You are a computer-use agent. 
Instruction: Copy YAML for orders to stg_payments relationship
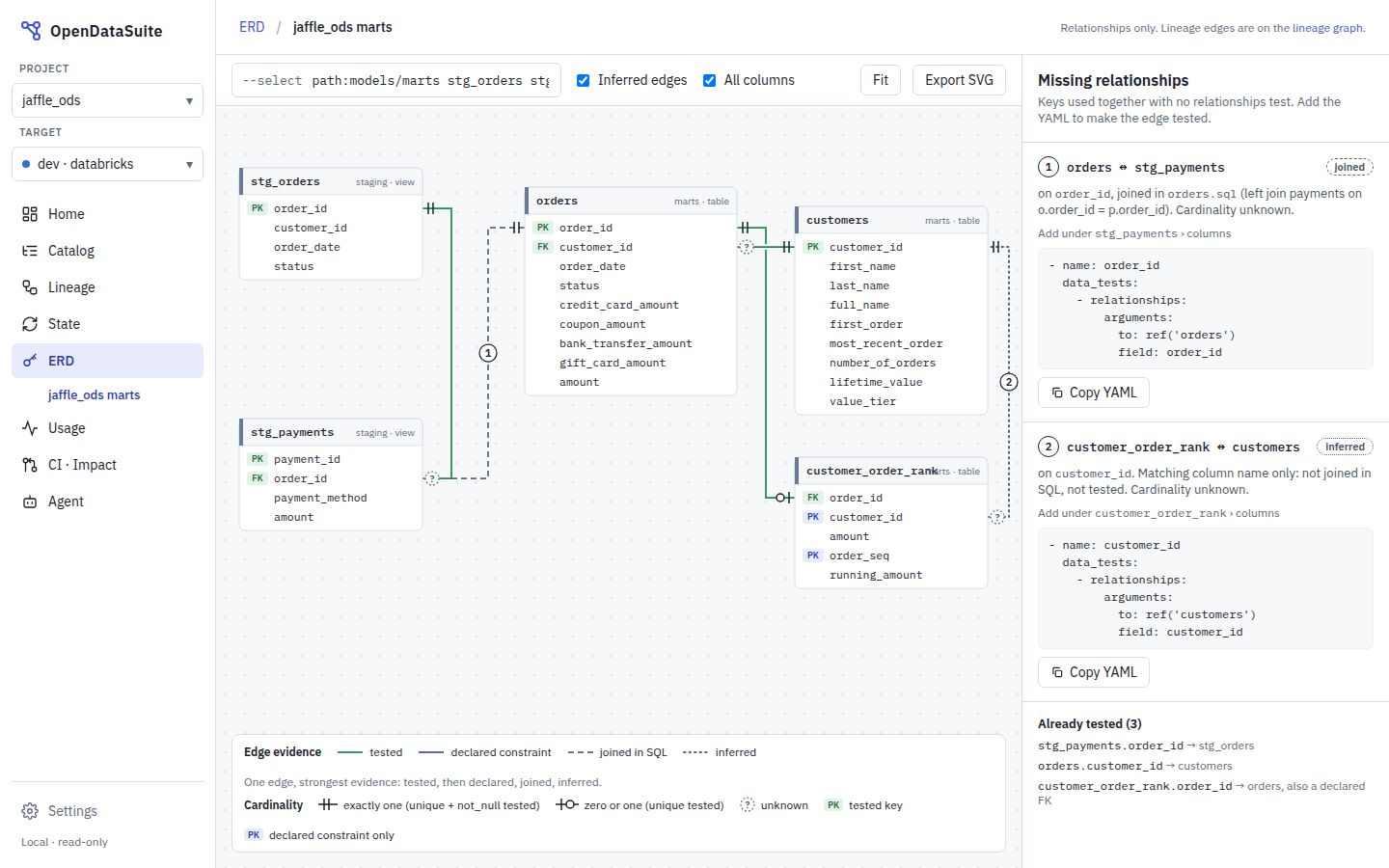pos(1094,393)
